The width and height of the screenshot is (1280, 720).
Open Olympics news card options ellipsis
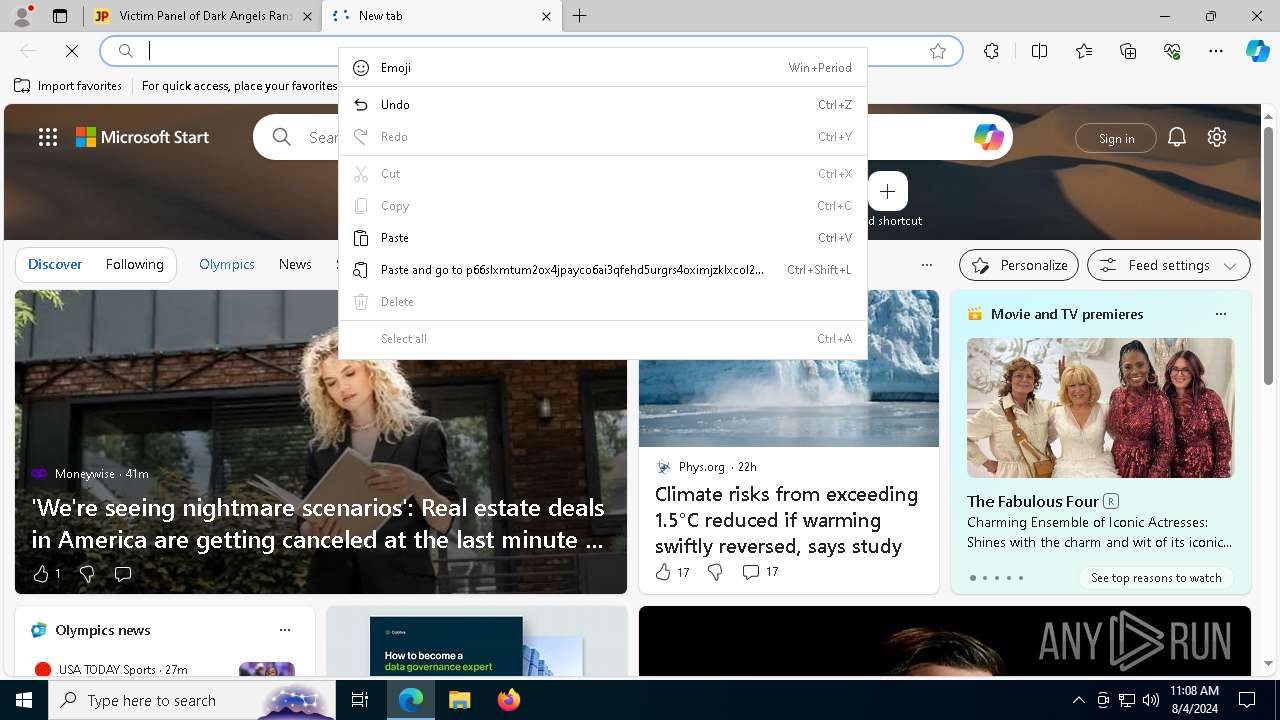click(x=285, y=630)
